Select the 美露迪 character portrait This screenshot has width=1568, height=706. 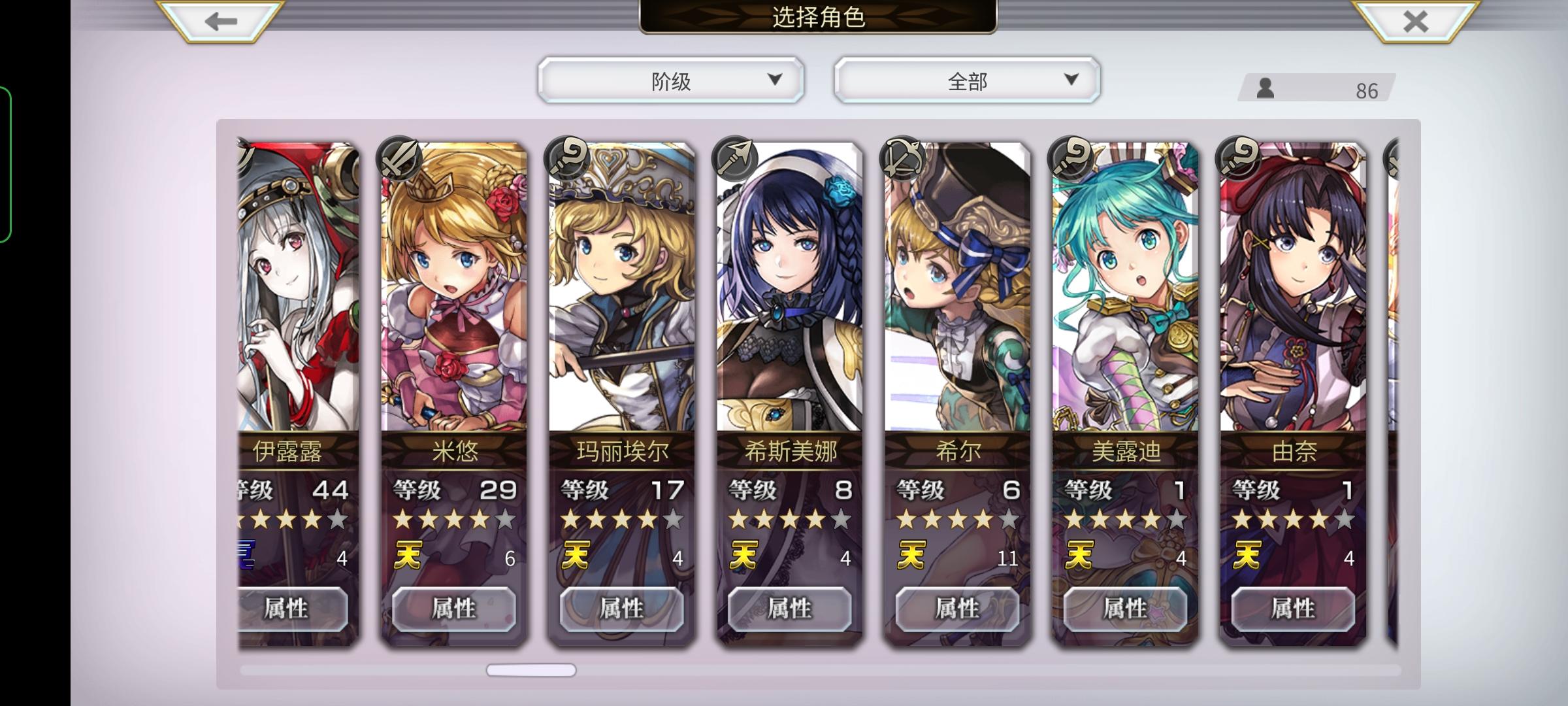click(1126, 288)
